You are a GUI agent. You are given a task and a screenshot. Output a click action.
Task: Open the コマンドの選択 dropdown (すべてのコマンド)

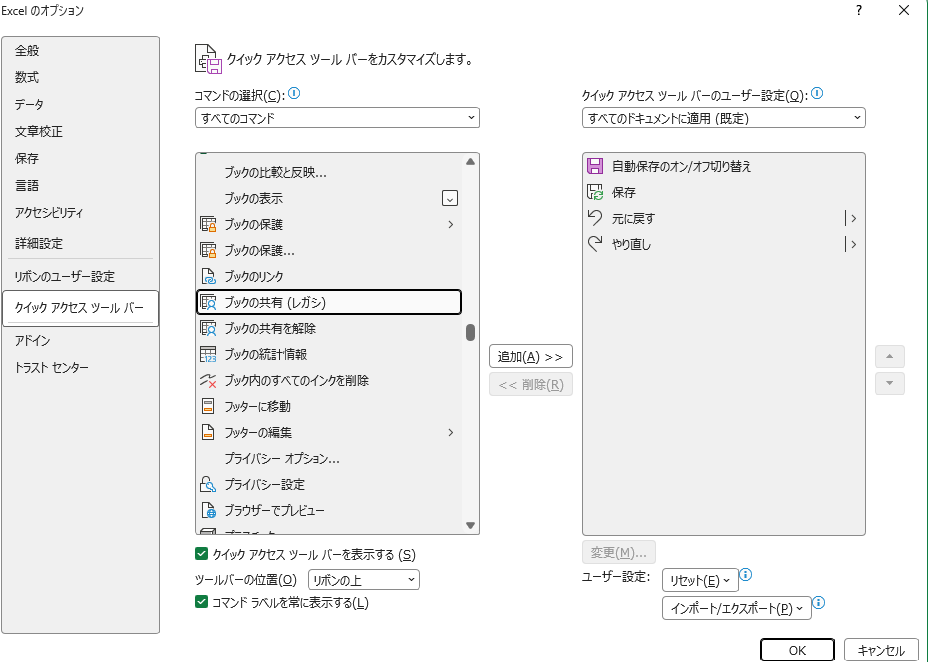(337, 118)
